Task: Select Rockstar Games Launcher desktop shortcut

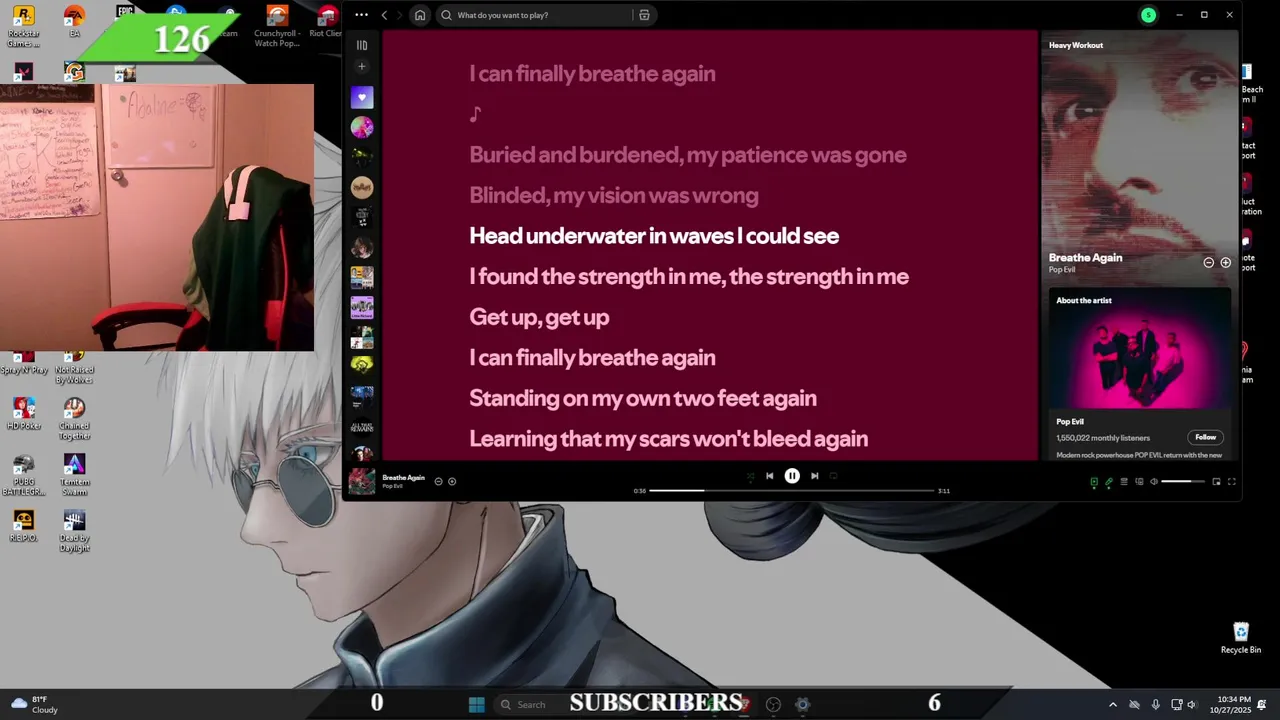Action: [x=23, y=26]
